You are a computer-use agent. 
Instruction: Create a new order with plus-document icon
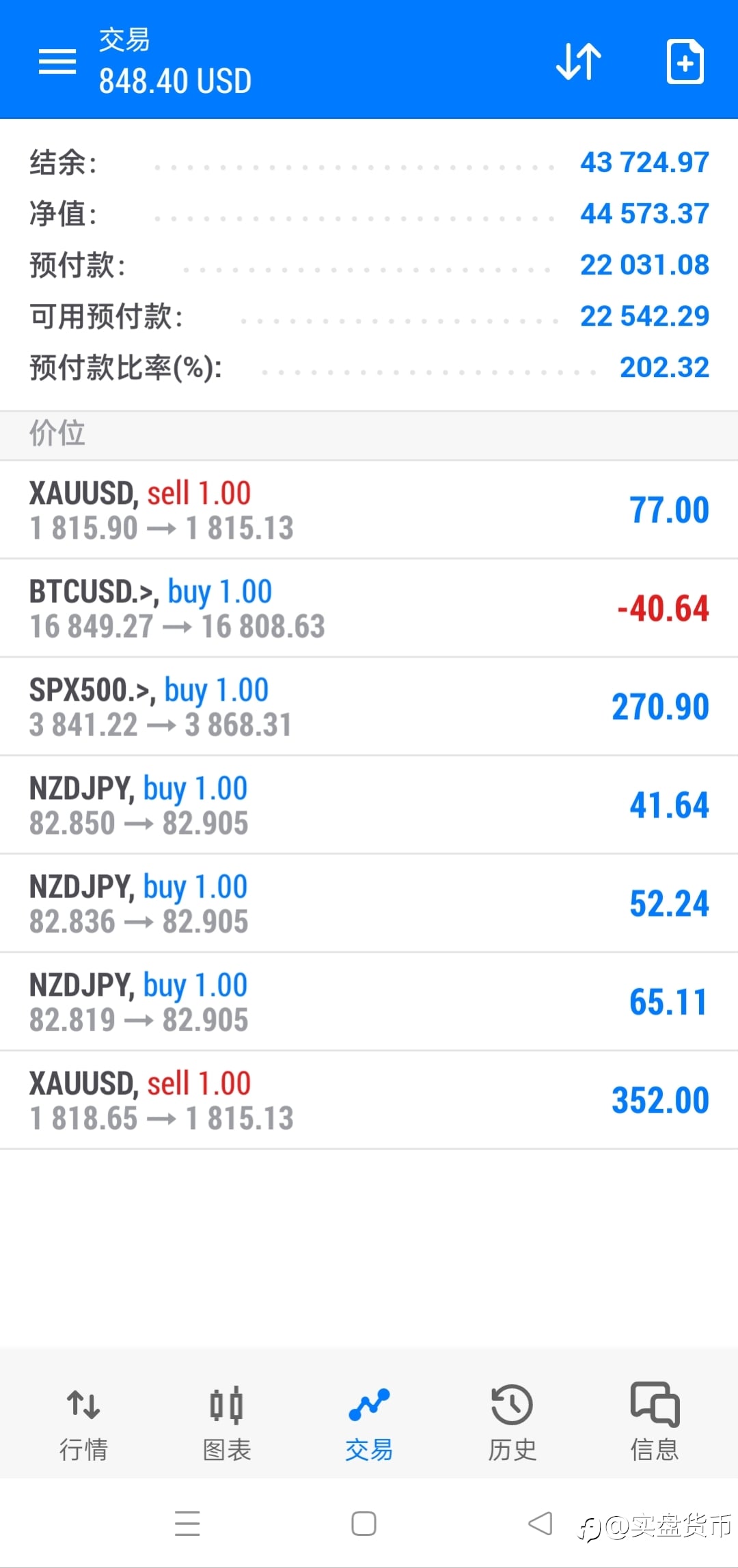685,61
